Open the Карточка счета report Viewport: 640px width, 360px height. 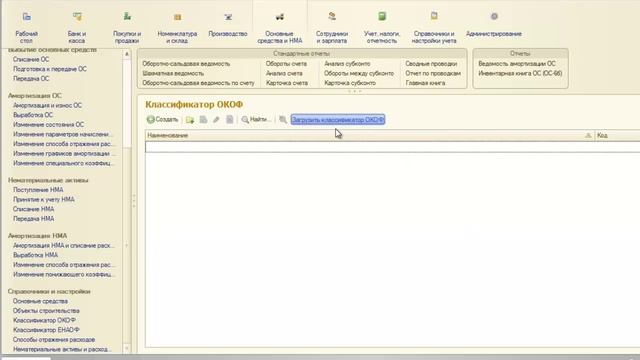pos(287,83)
